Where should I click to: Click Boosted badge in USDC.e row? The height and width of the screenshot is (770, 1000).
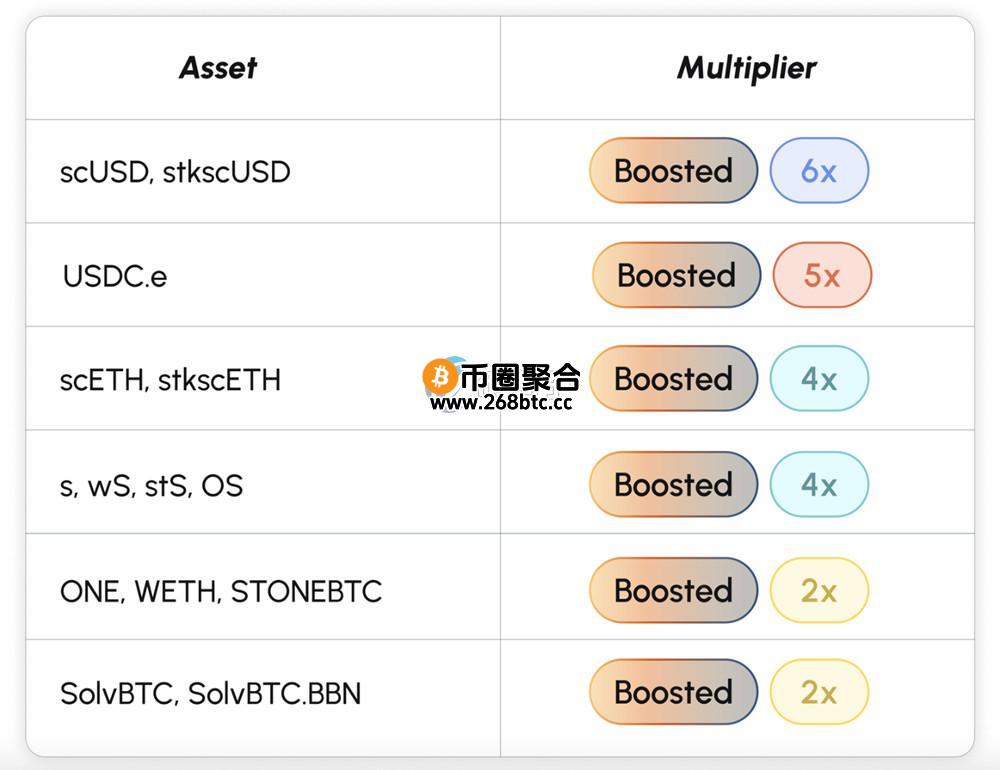[677, 275]
